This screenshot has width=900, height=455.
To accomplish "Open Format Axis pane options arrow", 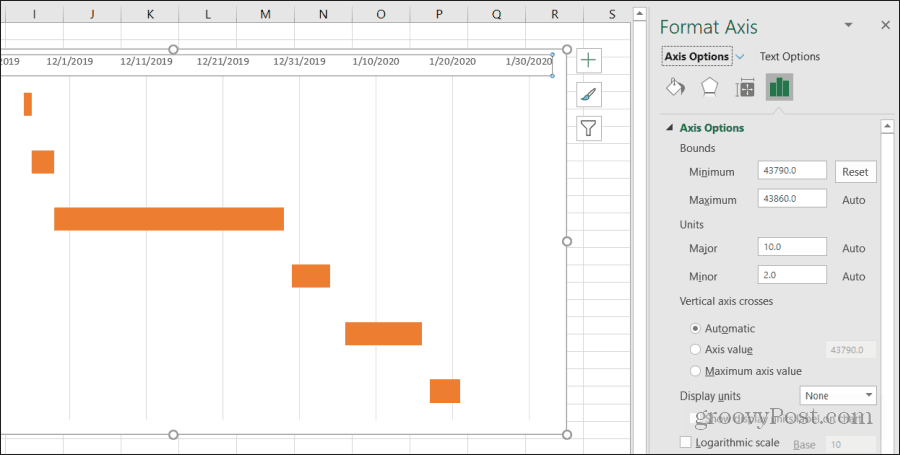I will pyautogui.click(x=848, y=25).
